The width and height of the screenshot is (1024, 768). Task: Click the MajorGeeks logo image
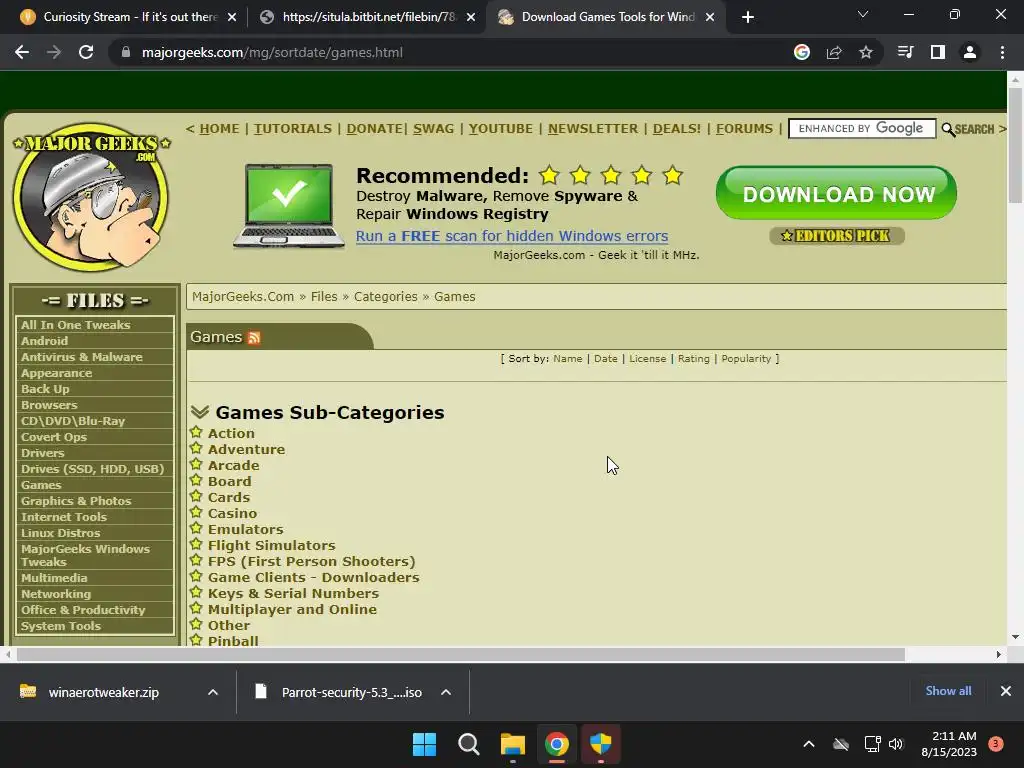point(91,197)
